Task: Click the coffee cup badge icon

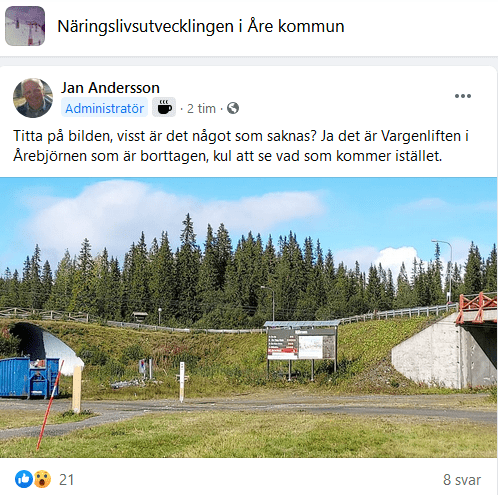Action: [164, 107]
